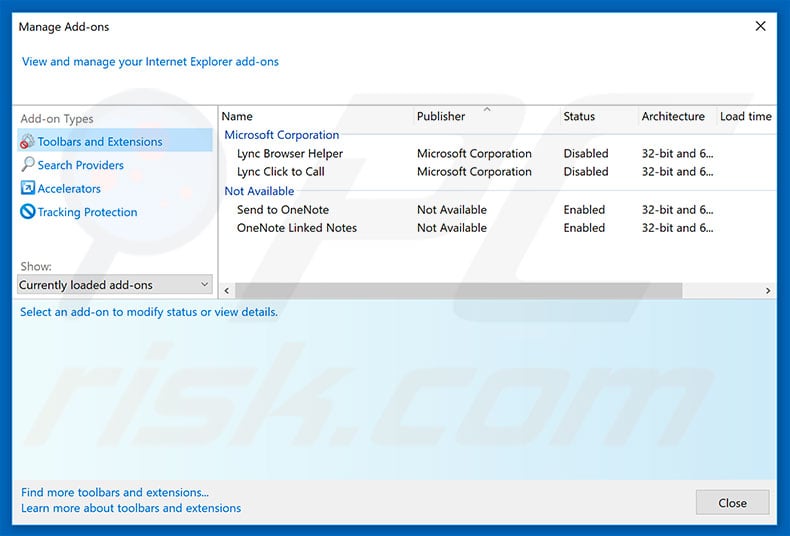Click the horizontal scrollbar left arrow

[227, 291]
